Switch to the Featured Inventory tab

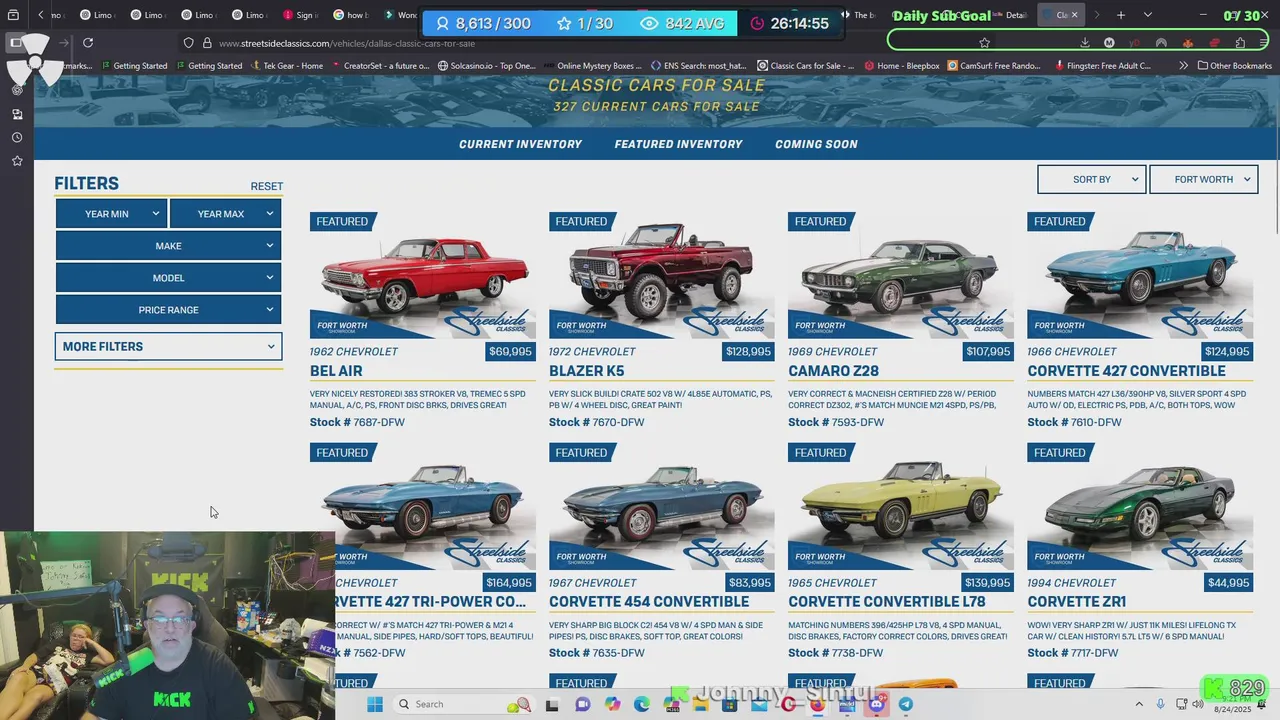(678, 144)
